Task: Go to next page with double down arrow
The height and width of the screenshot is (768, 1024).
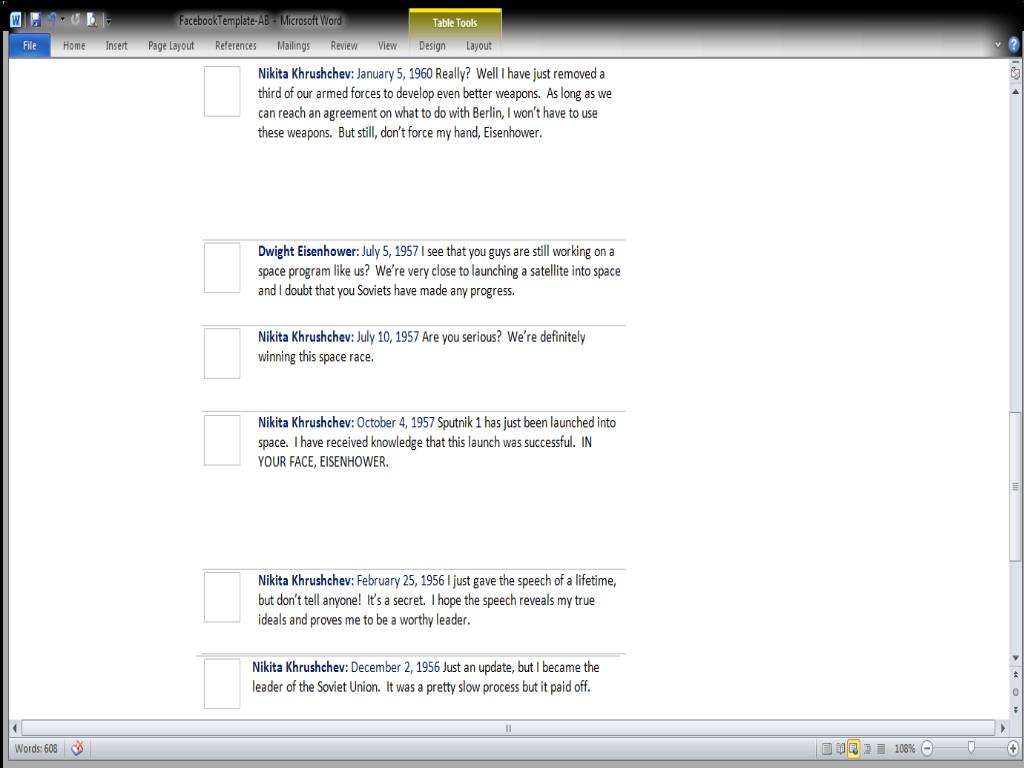Action: click(x=1015, y=709)
